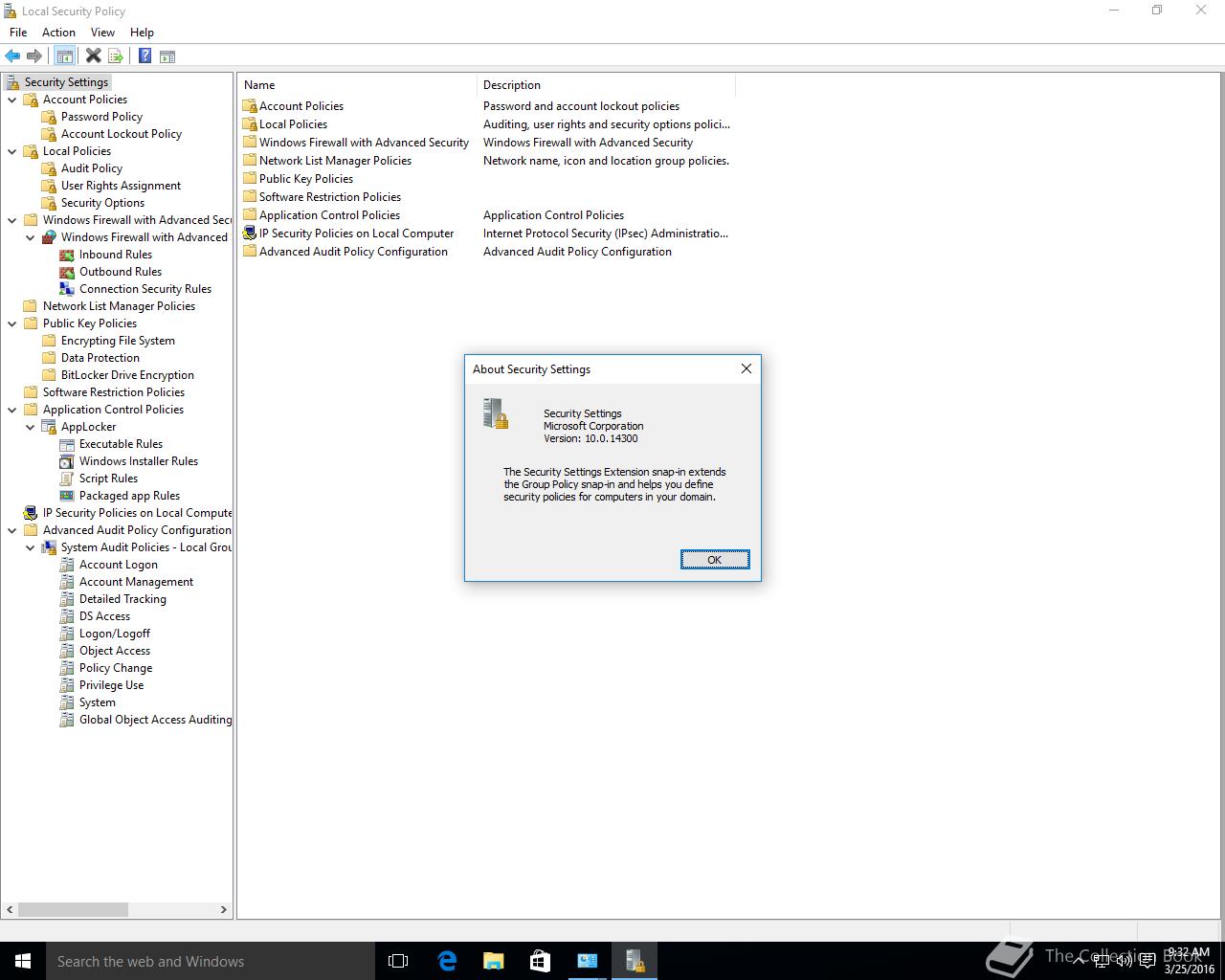Select BitLocker Drive Encryption in tree
The image size is (1225, 980).
(127, 375)
